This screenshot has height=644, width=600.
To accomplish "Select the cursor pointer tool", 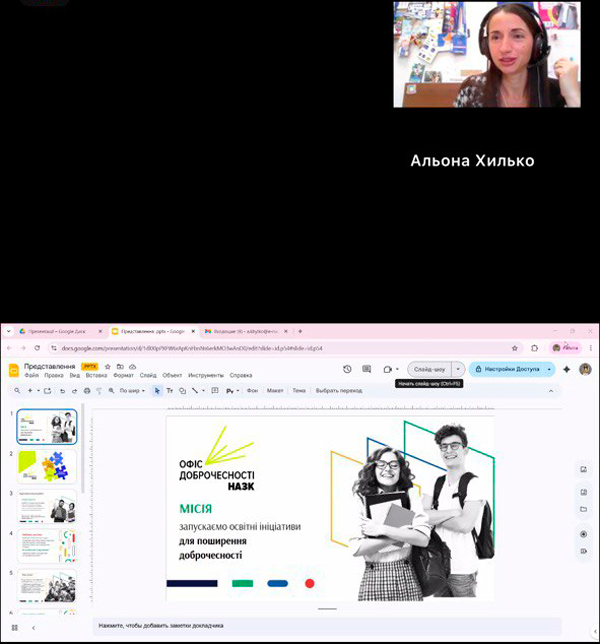I will point(157,391).
